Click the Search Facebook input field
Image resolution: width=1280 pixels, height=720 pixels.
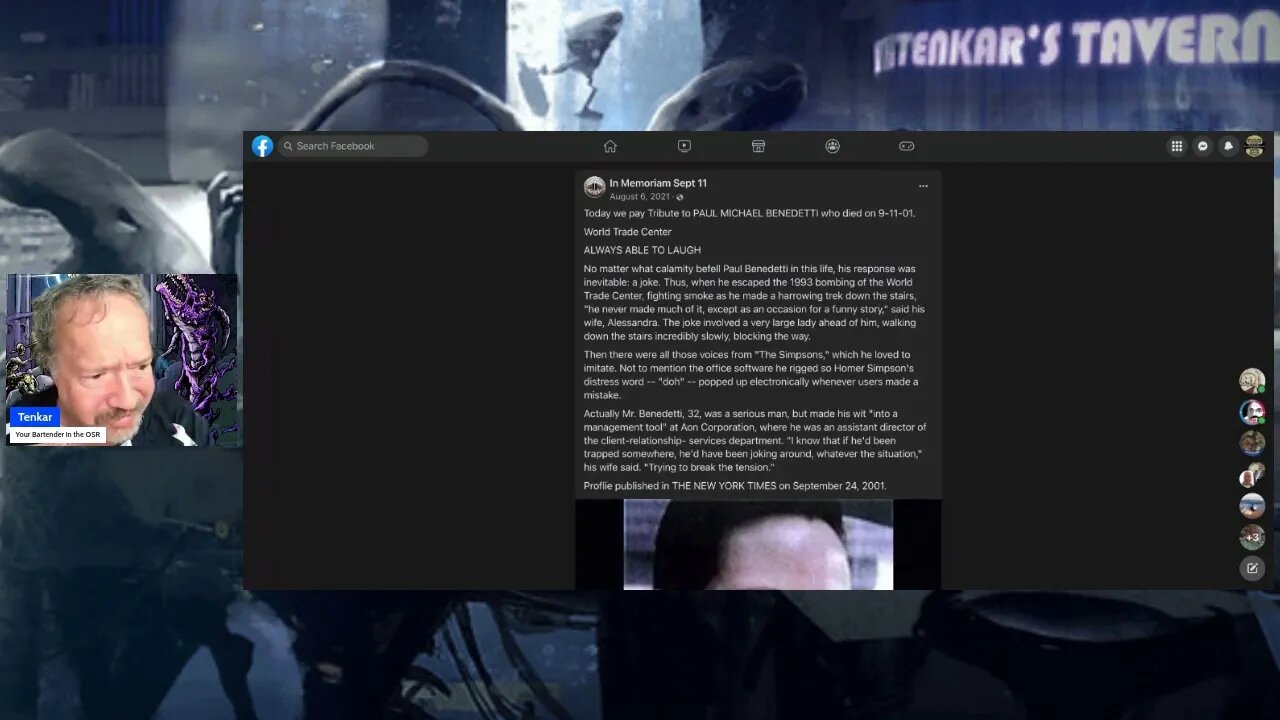pyautogui.click(x=353, y=146)
